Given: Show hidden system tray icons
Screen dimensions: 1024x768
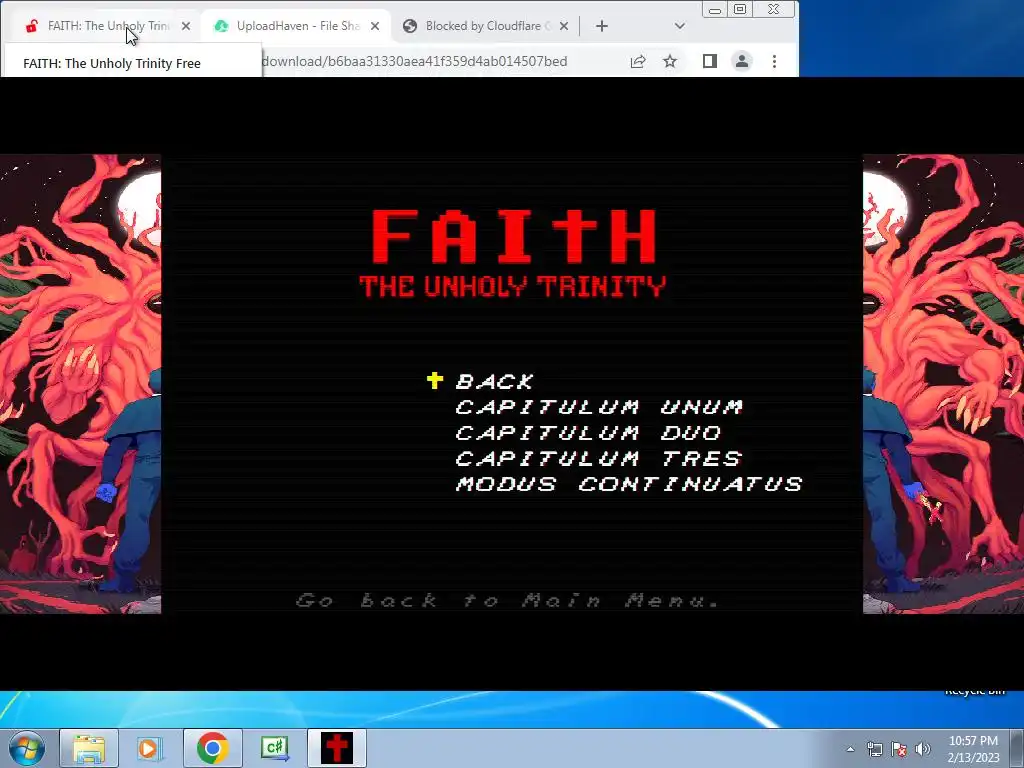Looking at the screenshot, I should click(850, 749).
